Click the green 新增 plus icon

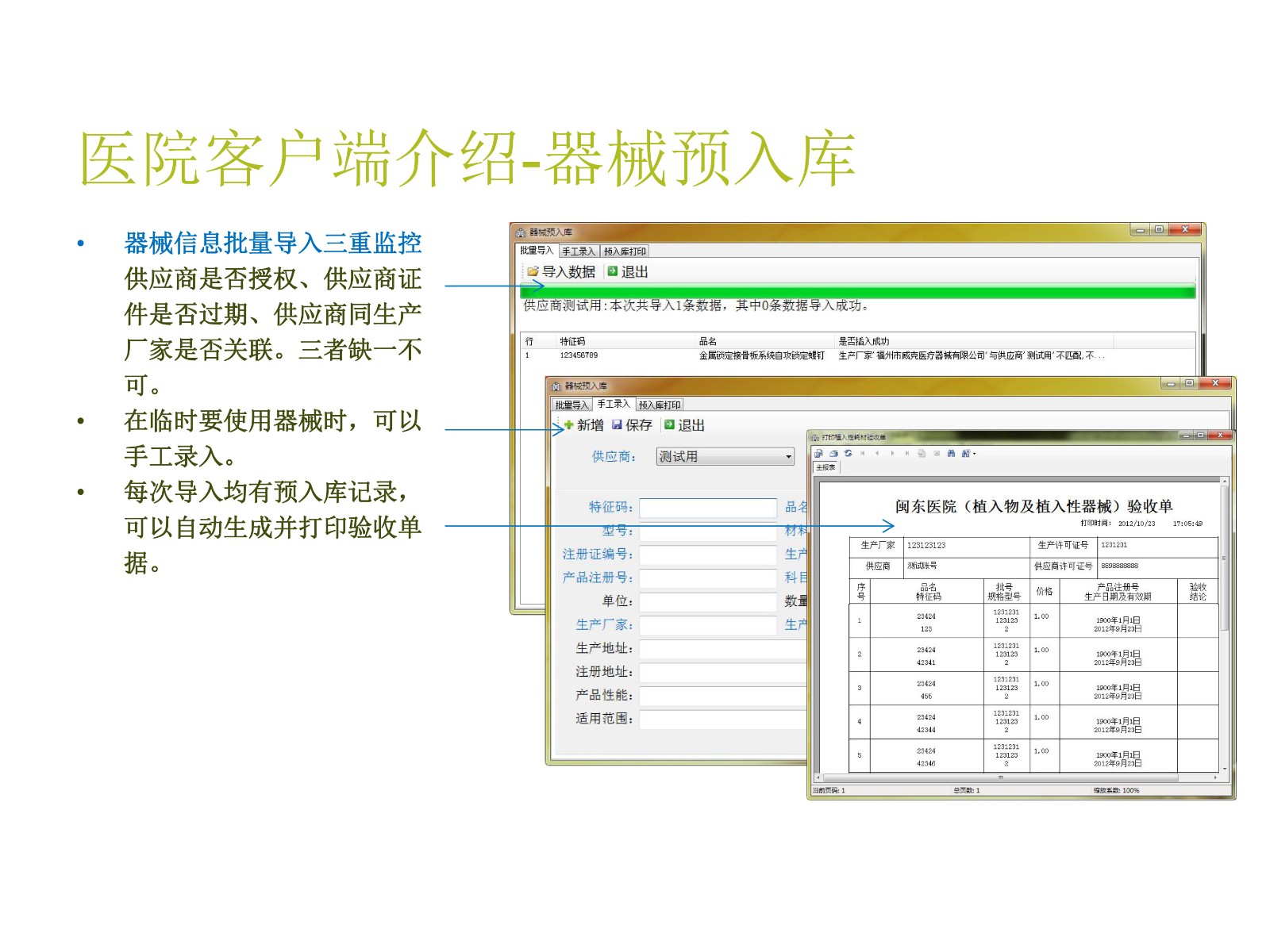click(568, 425)
